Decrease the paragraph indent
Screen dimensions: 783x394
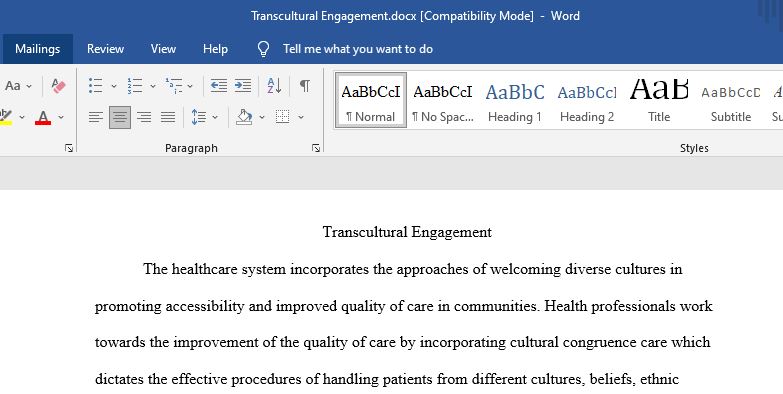219,86
